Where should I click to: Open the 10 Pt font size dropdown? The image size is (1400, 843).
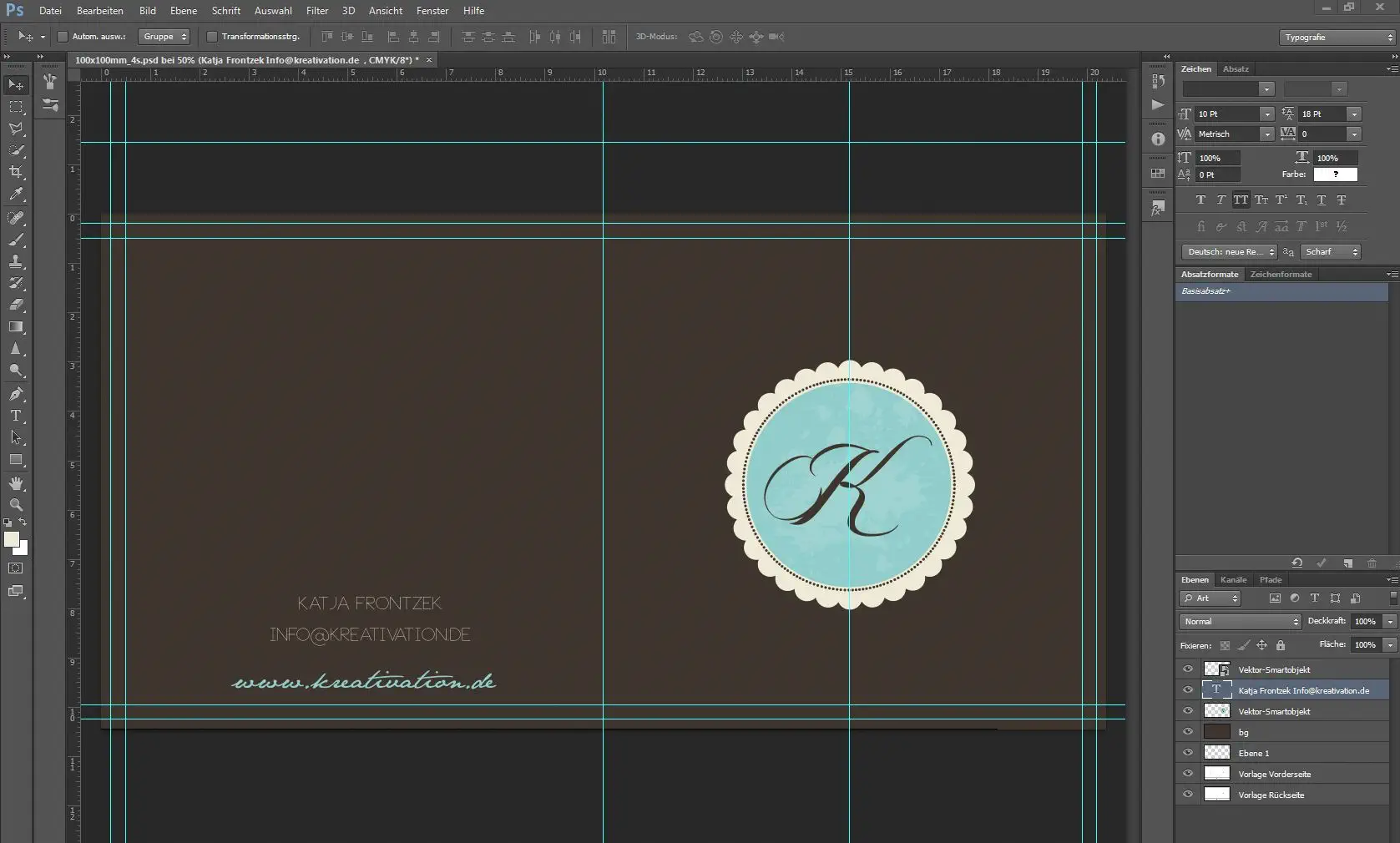(x=1266, y=114)
